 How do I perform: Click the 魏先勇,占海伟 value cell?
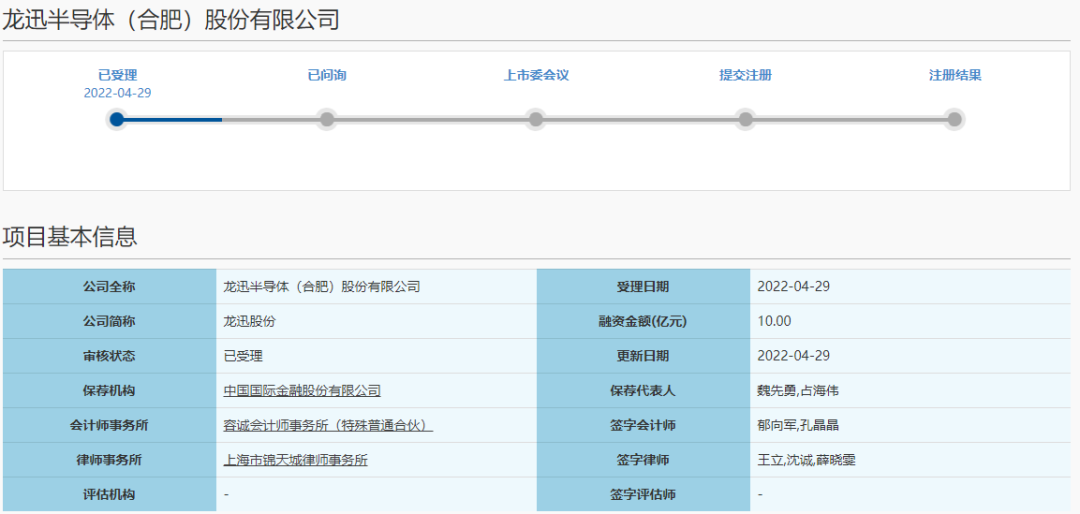coord(910,391)
